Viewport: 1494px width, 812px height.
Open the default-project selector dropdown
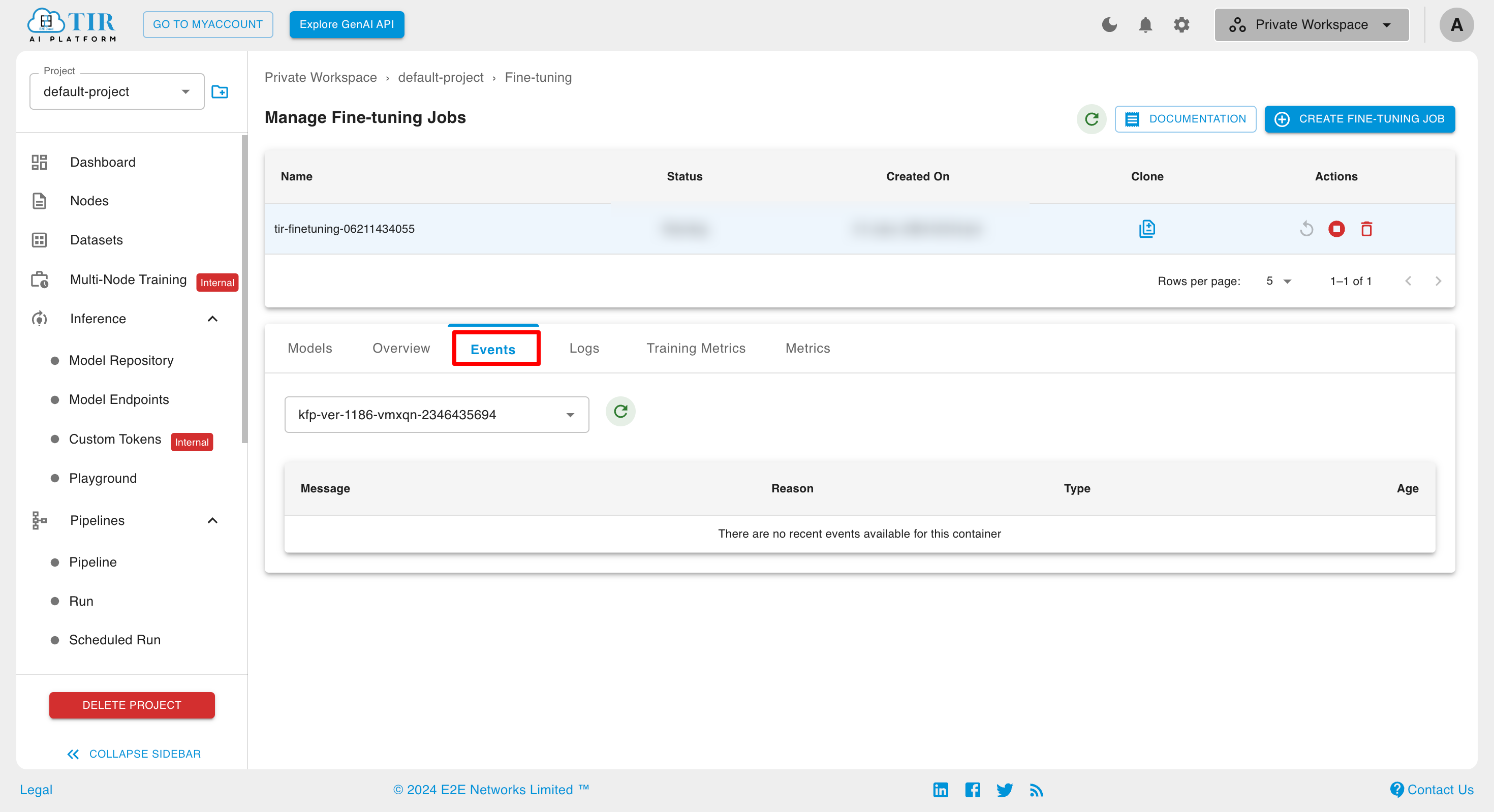coord(116,91)
